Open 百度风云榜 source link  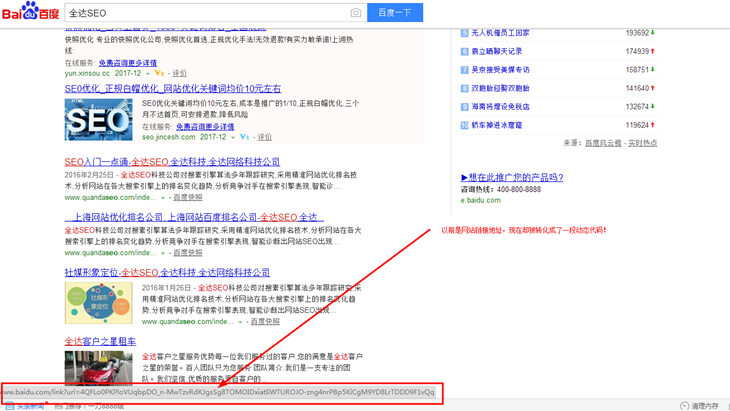pyautogui.click(x=603, y=143)
